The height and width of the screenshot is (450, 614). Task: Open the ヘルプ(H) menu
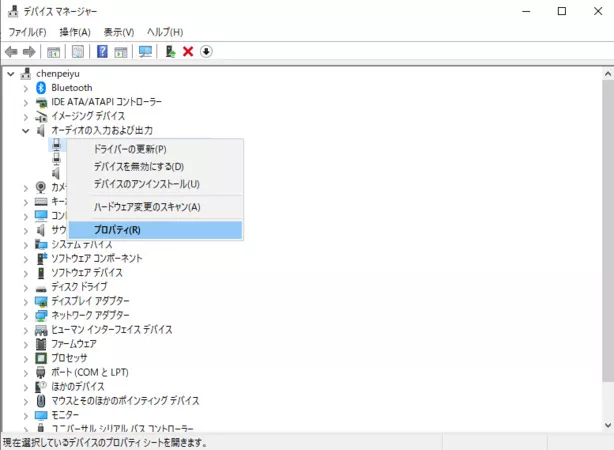(165, 32)
